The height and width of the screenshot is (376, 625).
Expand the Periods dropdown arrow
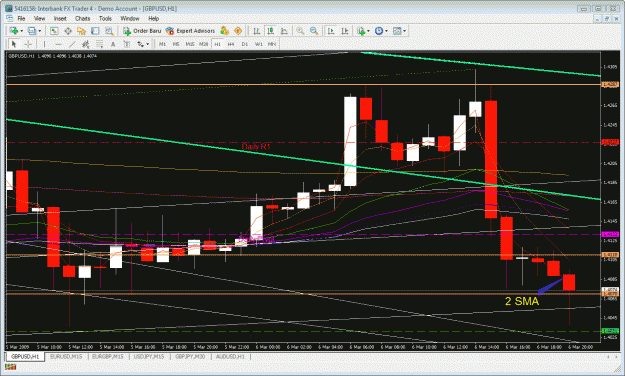386,31
